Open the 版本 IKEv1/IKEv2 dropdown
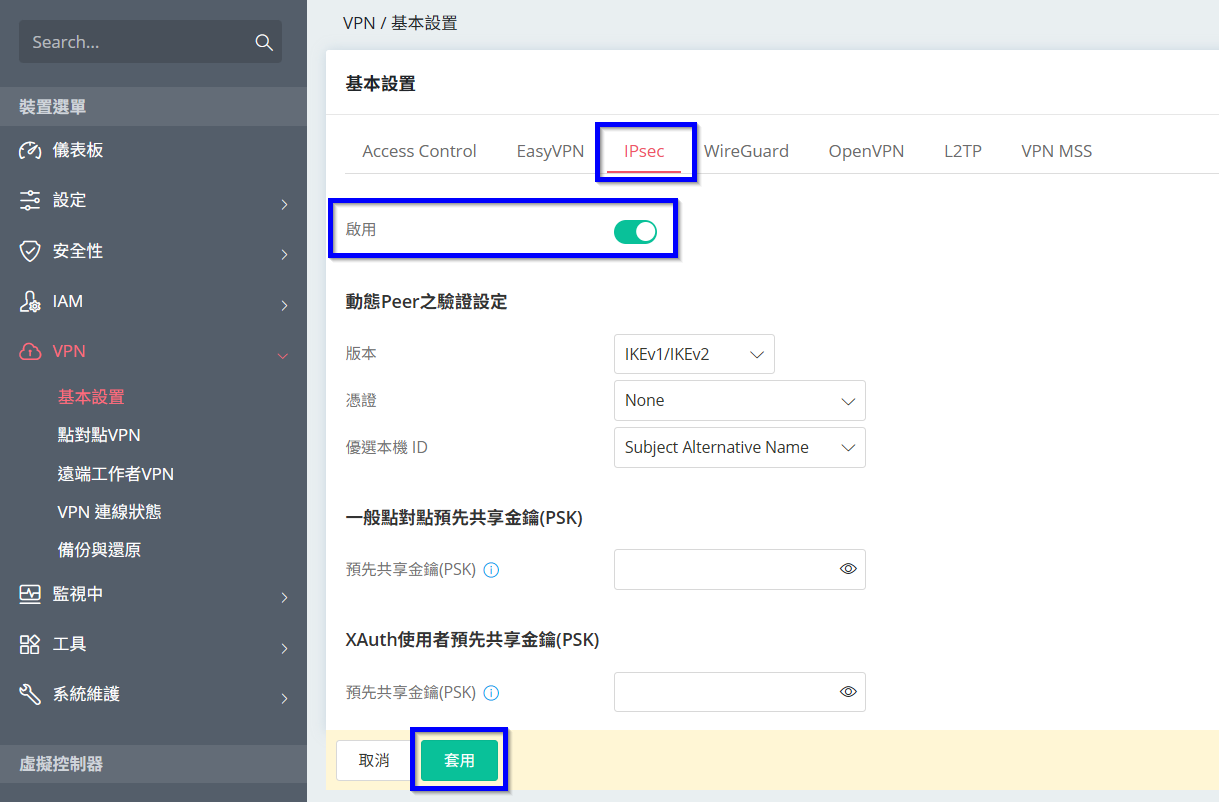1219x802 pixels. [693, 354]
